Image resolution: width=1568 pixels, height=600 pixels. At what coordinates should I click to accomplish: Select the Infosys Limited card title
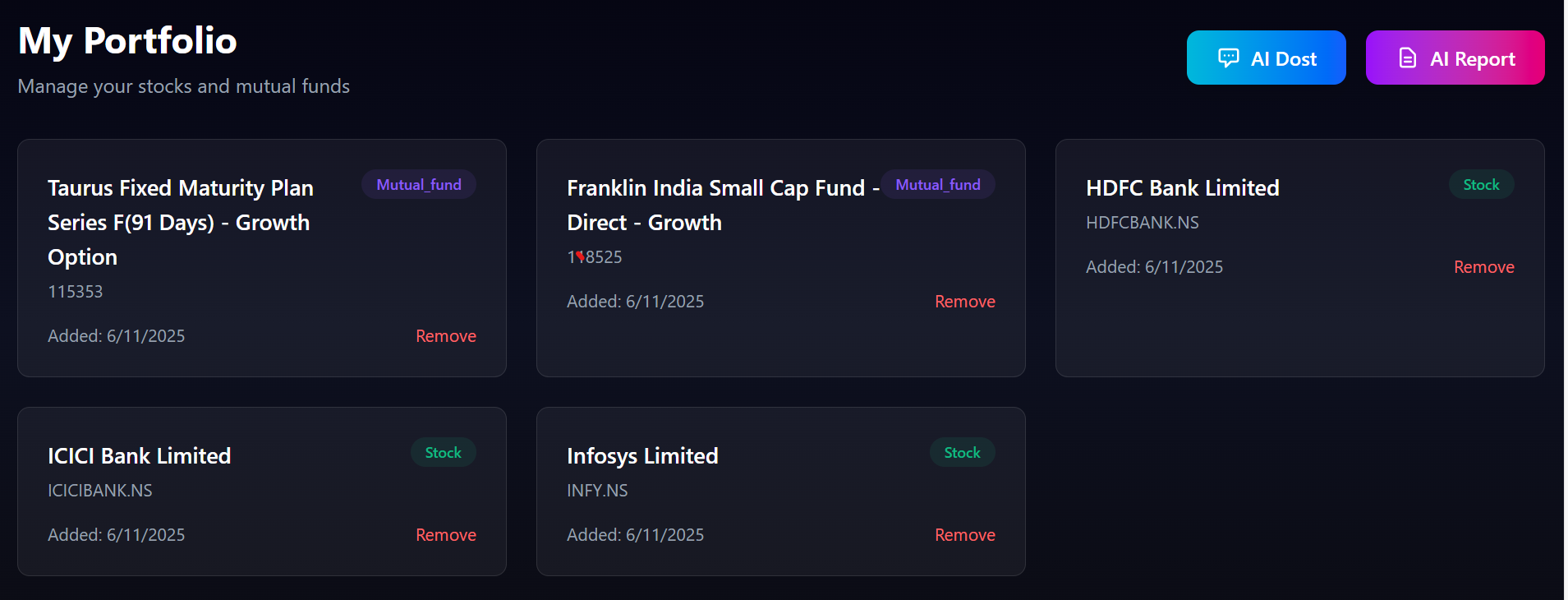click(x=642, y=456)
